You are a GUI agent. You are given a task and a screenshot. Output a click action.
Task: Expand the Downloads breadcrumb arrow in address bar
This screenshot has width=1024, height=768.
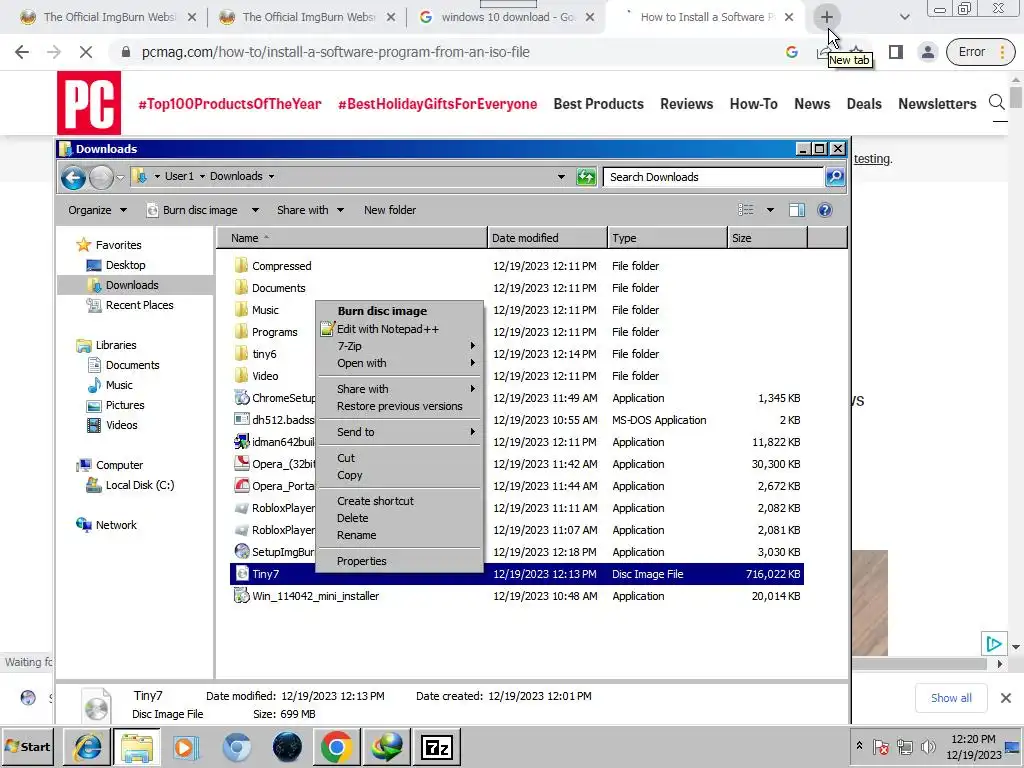tap(271, 176)
